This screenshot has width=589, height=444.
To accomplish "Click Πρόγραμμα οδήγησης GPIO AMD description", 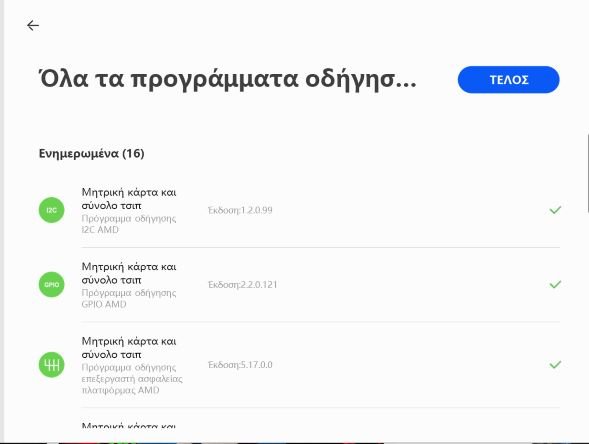I will tap(129, 298).
